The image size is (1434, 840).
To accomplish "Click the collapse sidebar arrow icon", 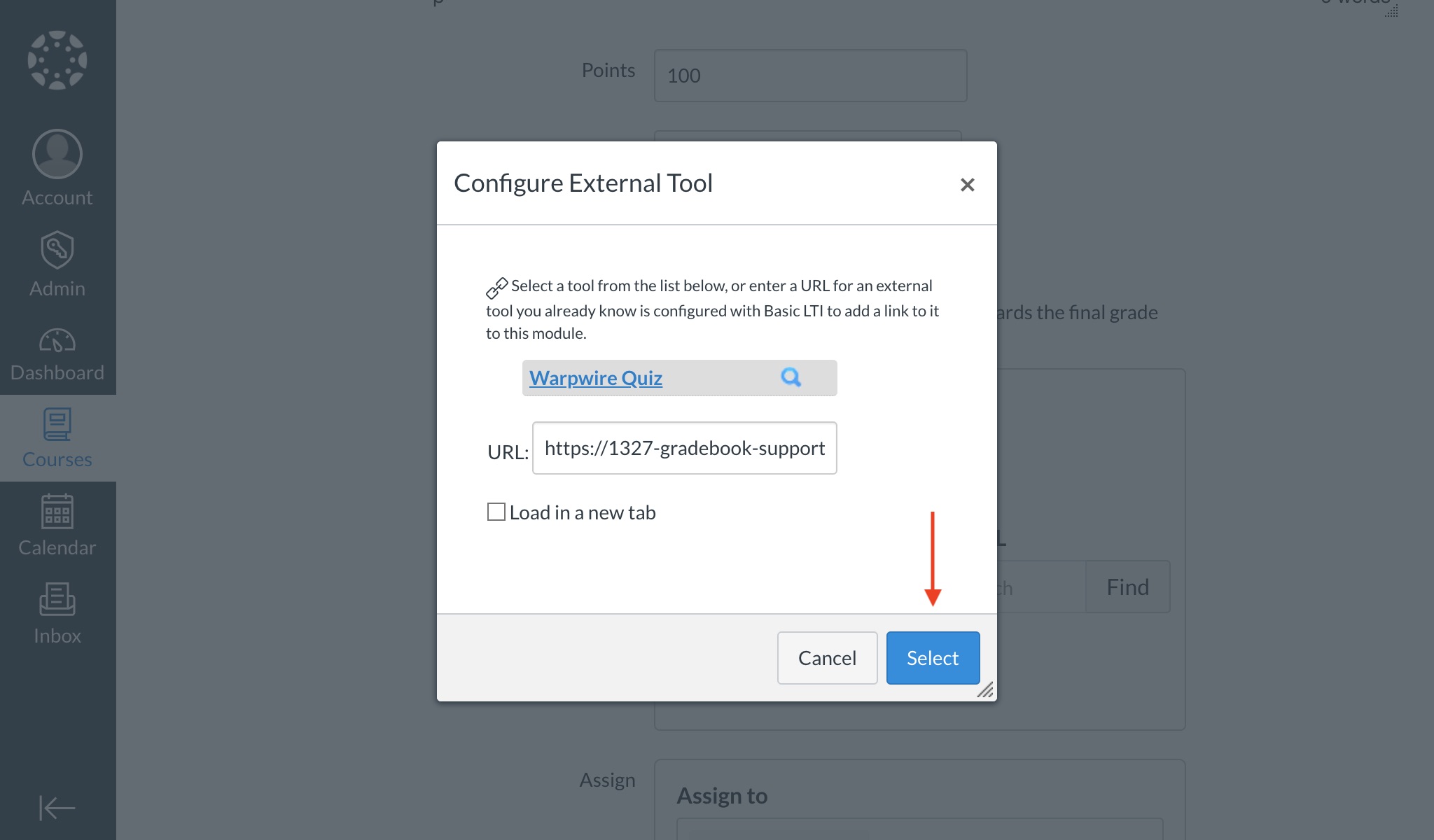I will (x=57, y=808).
